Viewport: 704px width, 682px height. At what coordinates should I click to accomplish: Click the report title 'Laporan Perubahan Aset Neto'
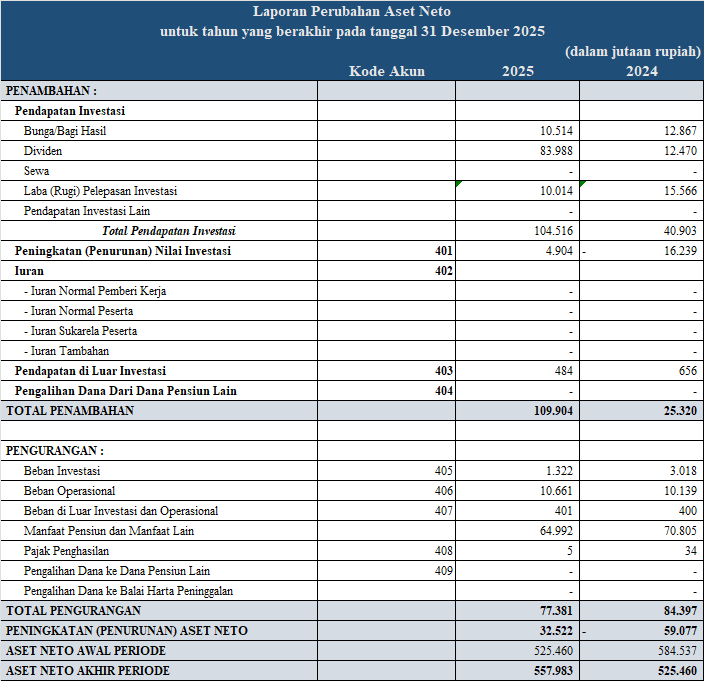point(352,12)
